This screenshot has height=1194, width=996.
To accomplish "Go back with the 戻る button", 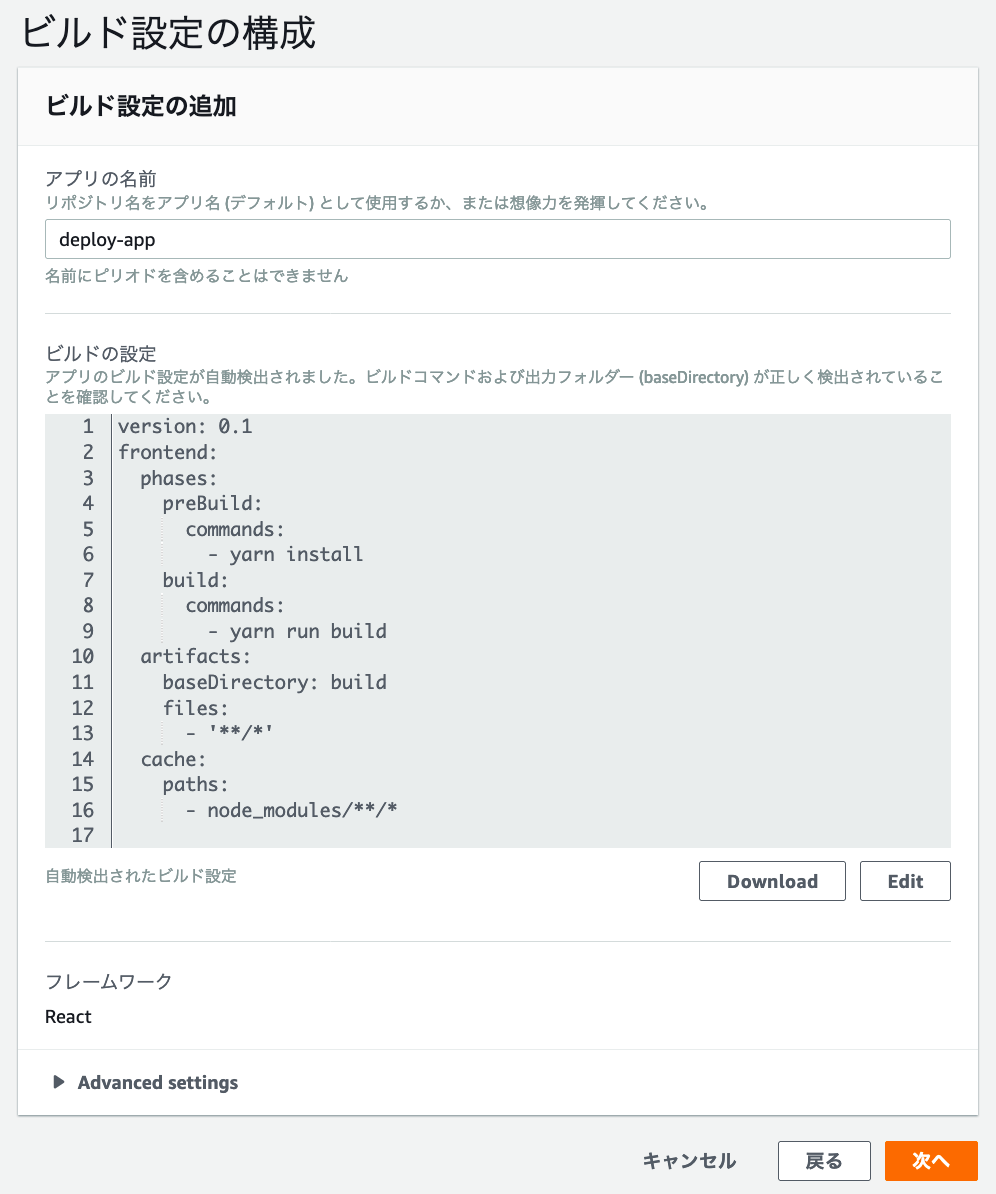I will [824, 1160].
